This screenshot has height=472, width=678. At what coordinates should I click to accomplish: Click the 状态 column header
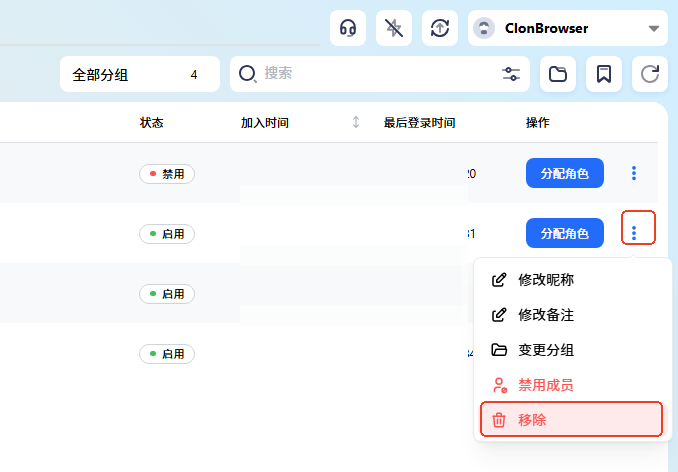tap(151, 123)
